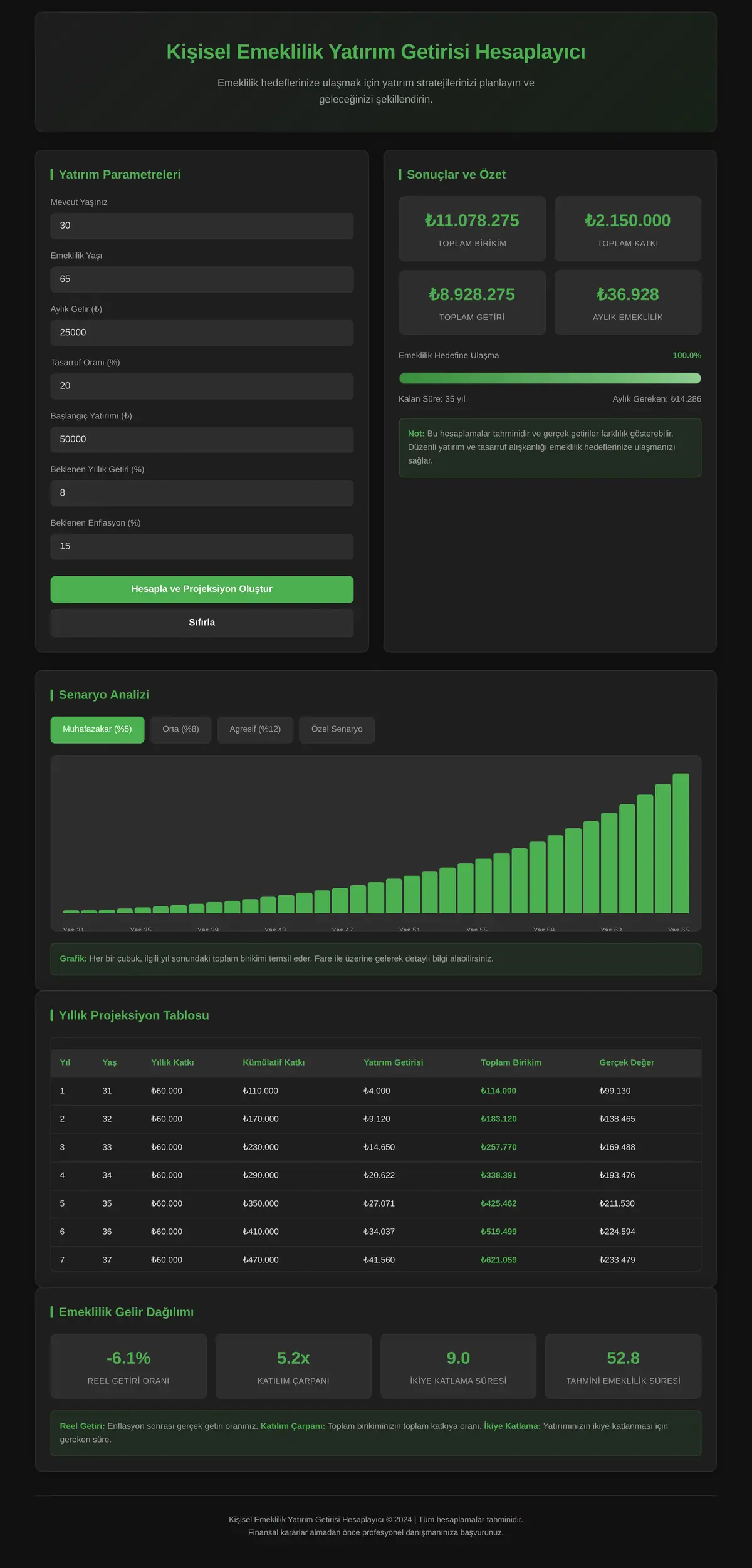
Task: Click the Toplam Birikim card ₺11.078.275
Action: 472,229
